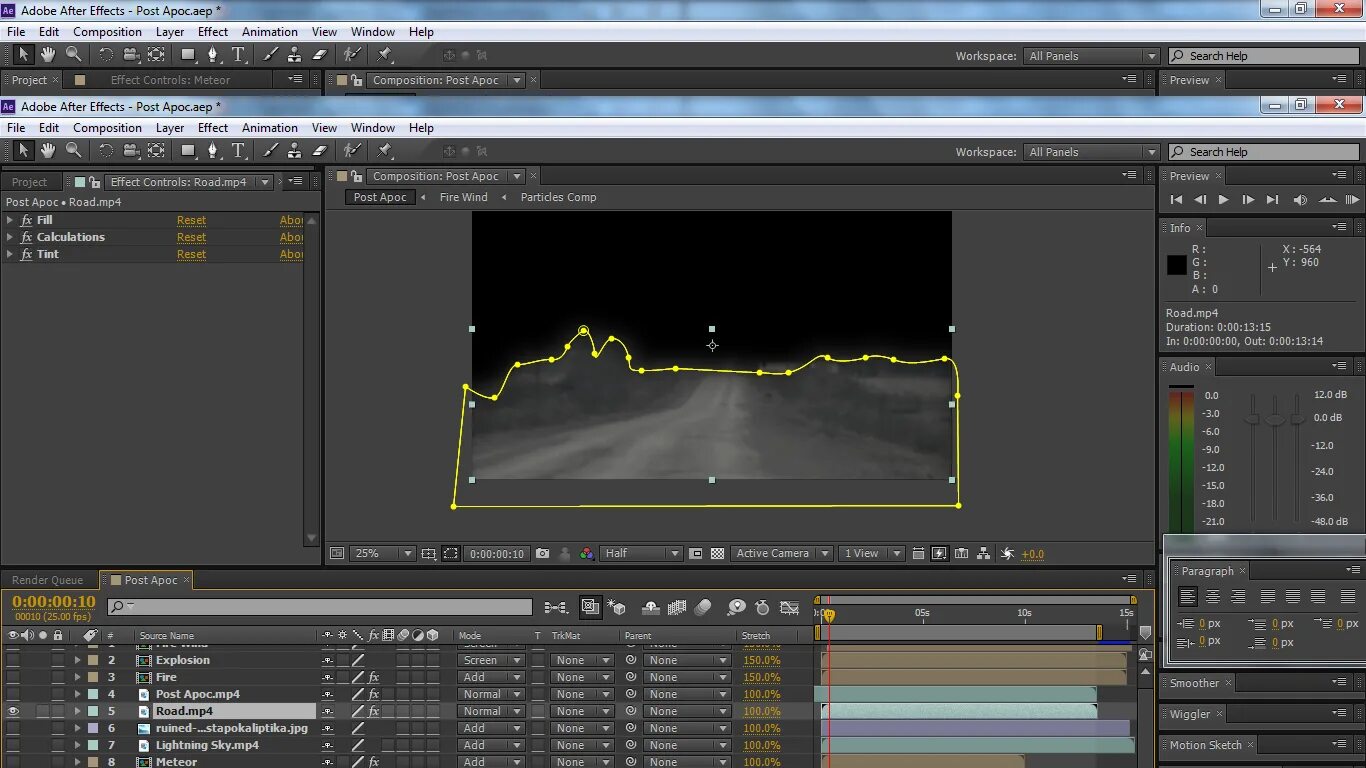Select the Pen tool in back window toolbar
Image resolution: width=1366 pixels, height=768 pixels.
coord(213,55)
